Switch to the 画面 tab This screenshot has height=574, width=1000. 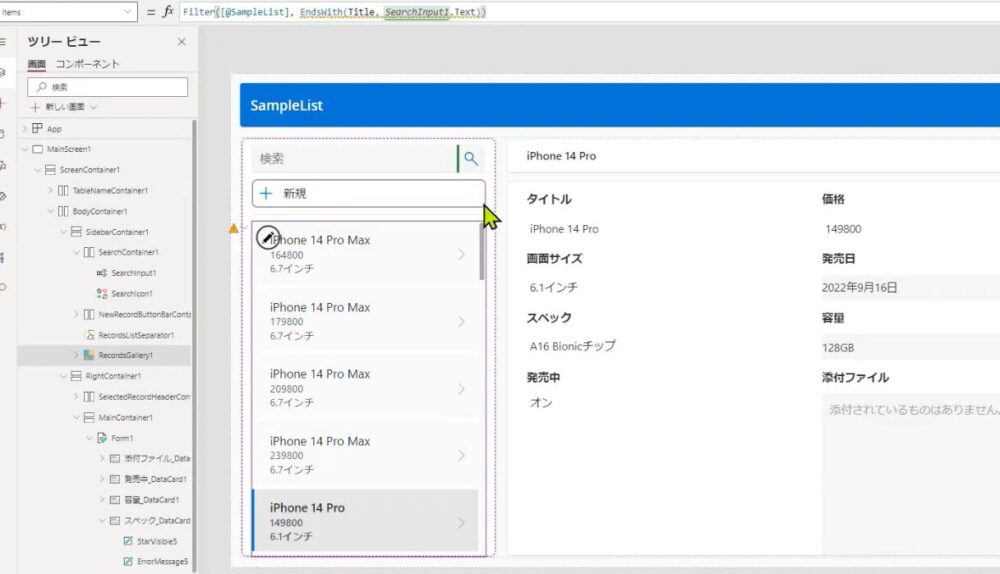pyautogui.click(x=36, y=64)
